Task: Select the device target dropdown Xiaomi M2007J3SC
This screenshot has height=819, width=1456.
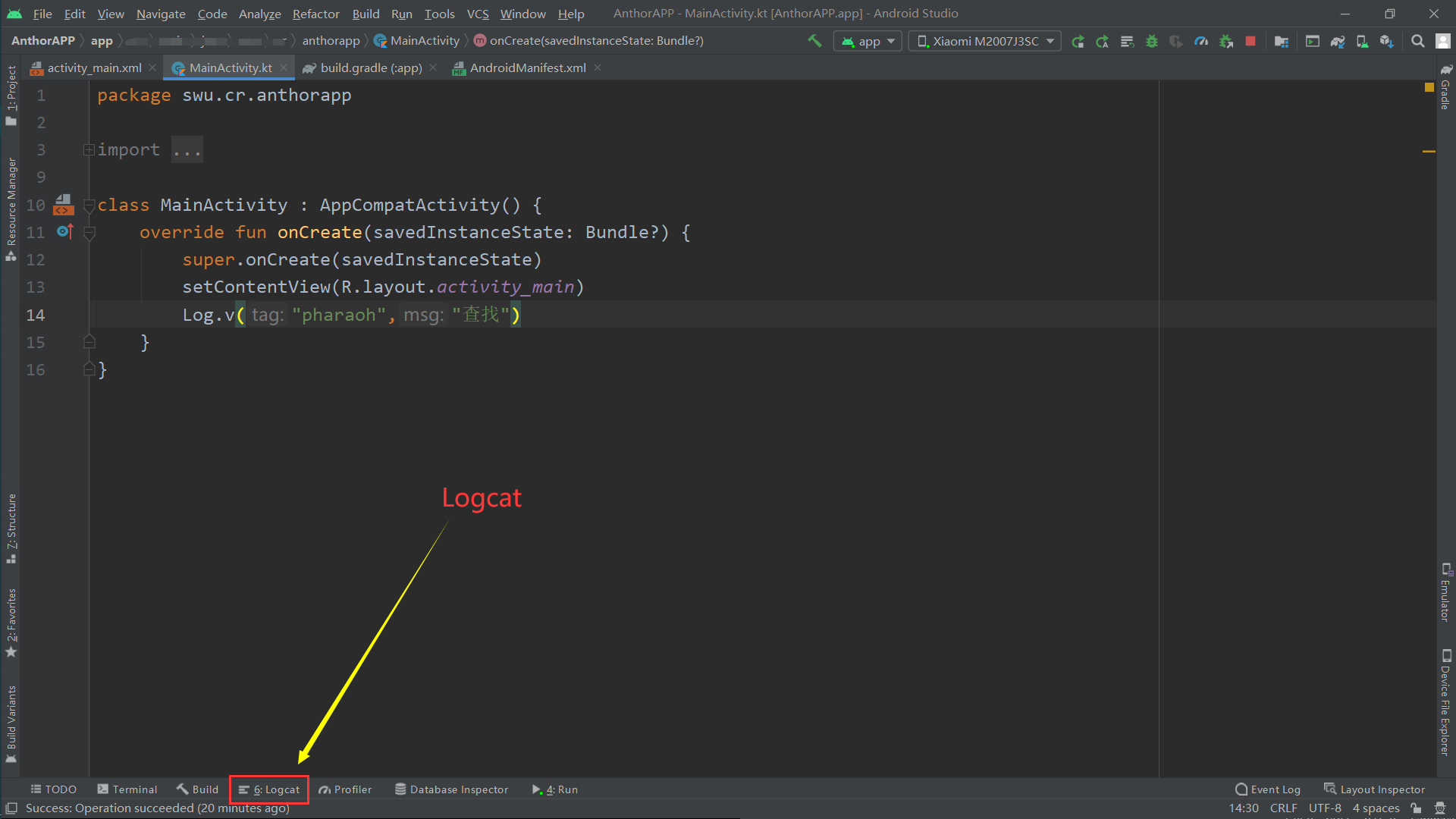Action: [983, 41]
